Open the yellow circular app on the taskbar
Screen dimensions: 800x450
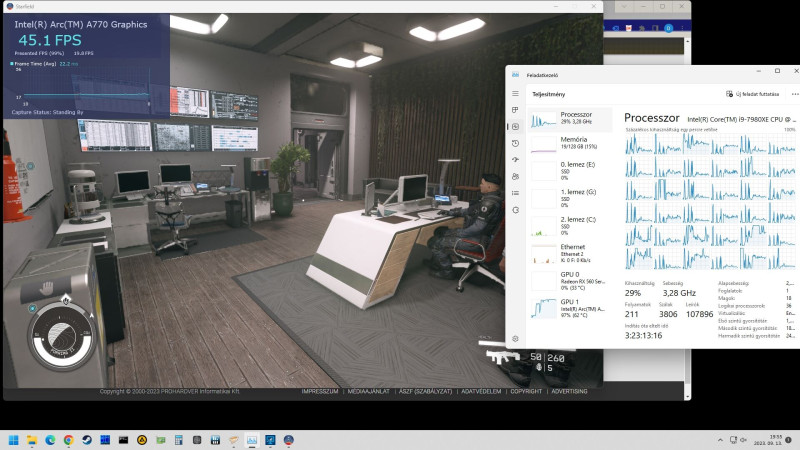coord(142,440)
